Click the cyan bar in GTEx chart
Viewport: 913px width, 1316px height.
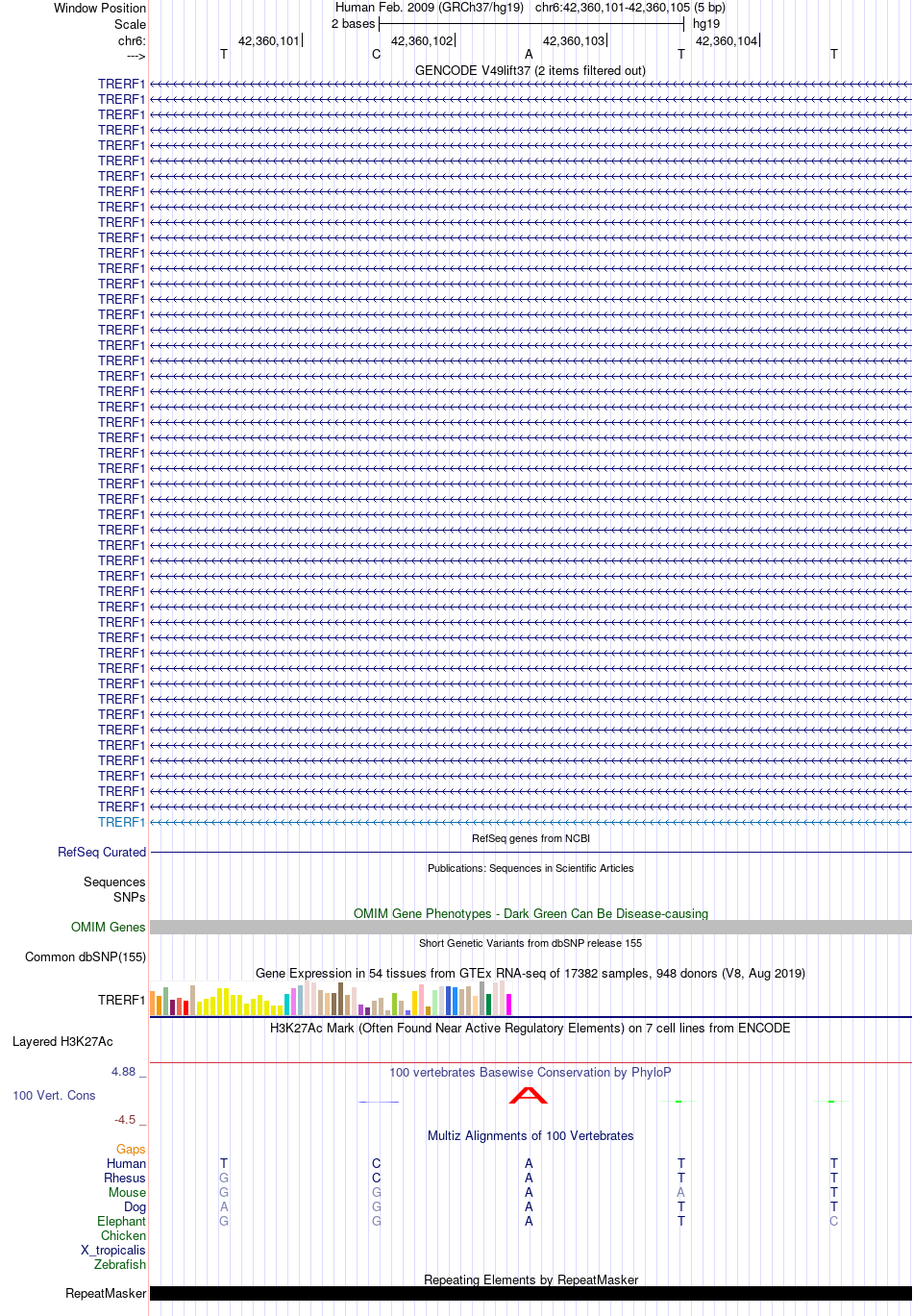tap(287, 1005)
